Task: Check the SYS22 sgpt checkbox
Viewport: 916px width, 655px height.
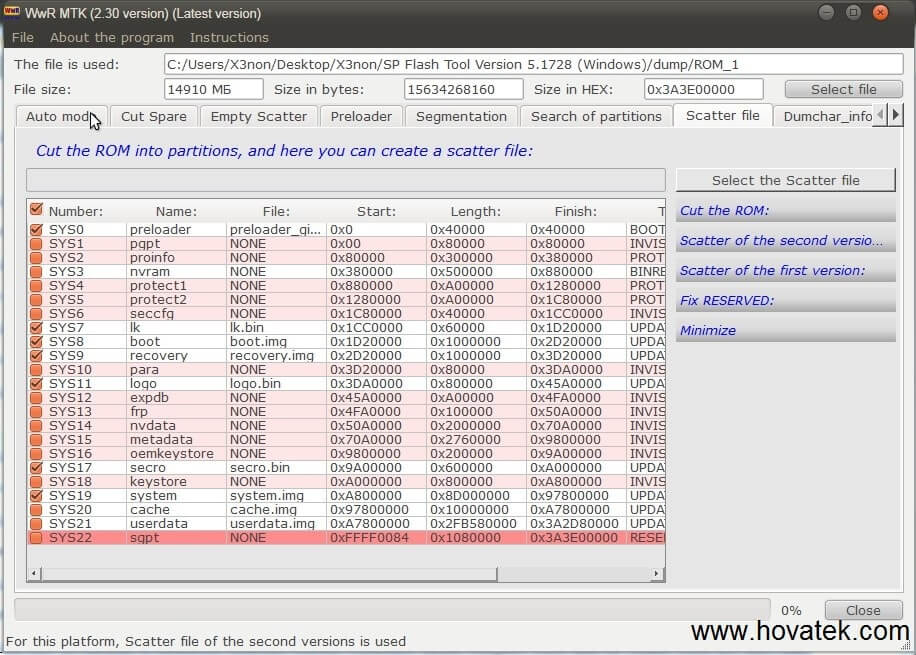Action: coord(36,538)
